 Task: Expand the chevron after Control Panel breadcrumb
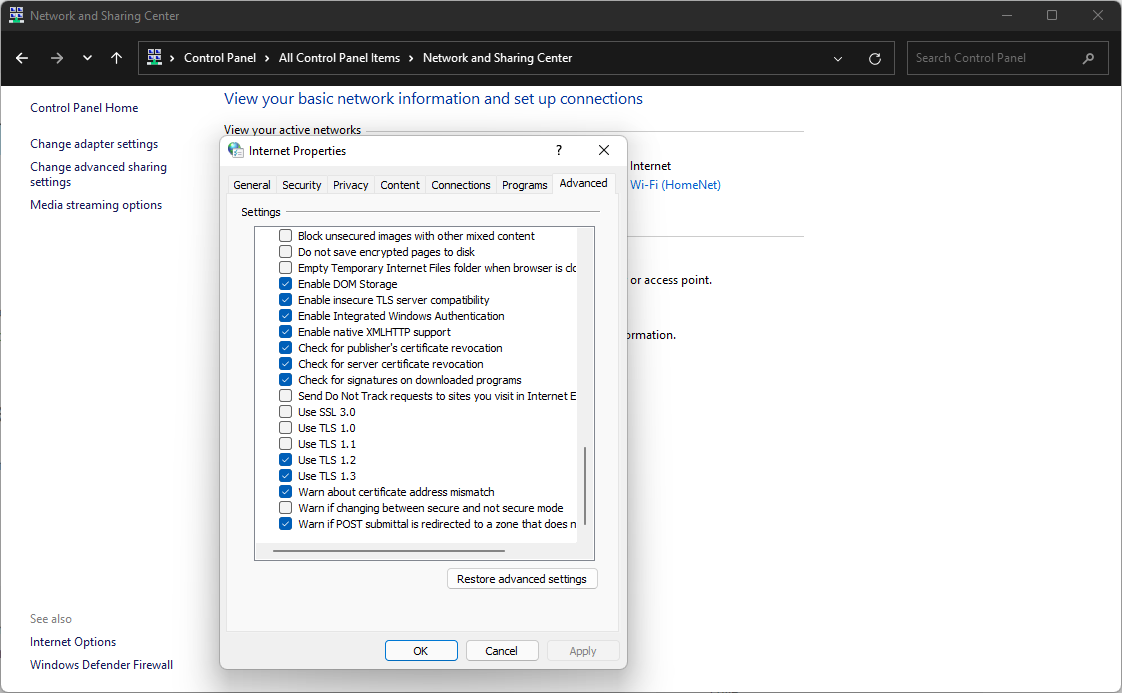pyautogui.click(x=268, y=58)
